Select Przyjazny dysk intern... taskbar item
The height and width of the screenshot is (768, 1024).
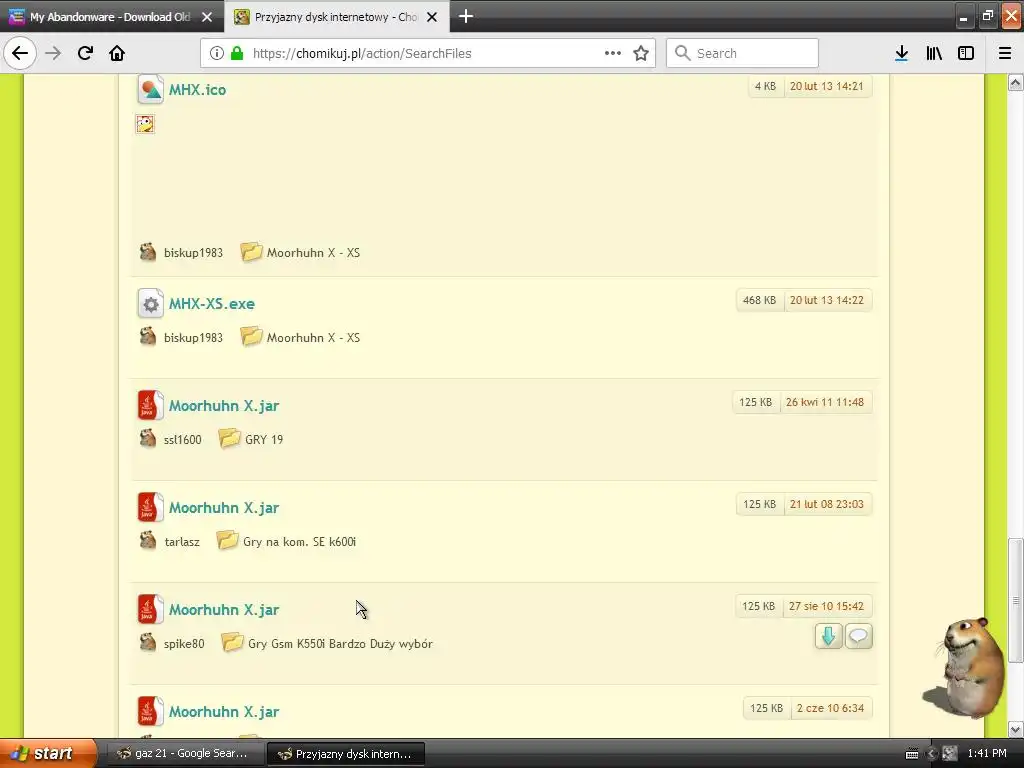point(346,753)
